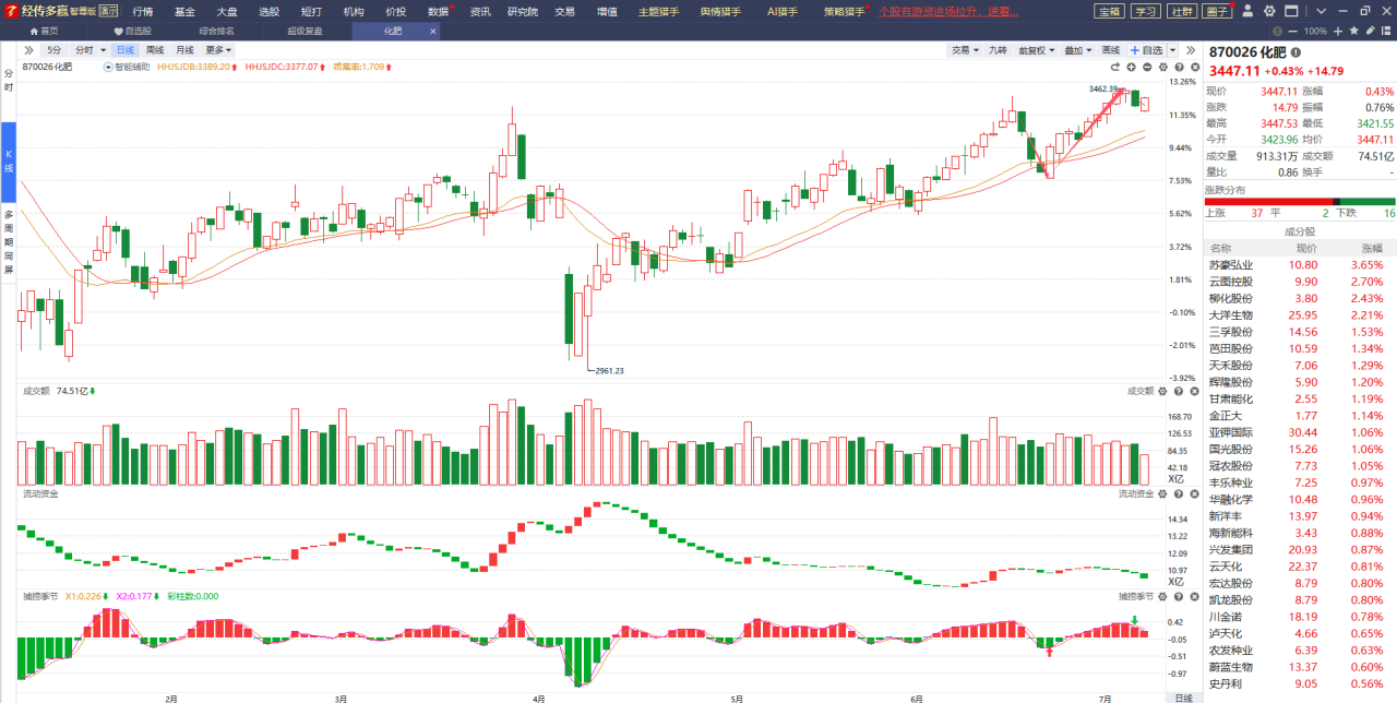This screenshot has width=1397, height=703.
Task: Switch to the 自选股 tab
Action: [132, 31]
